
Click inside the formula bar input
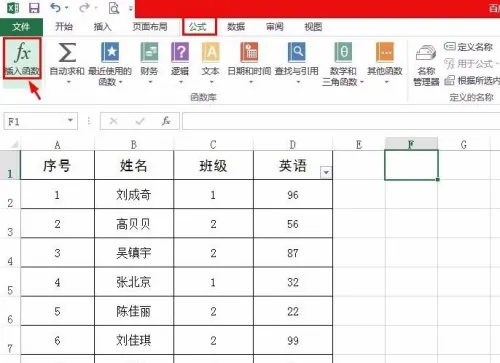(x=341, y=121)
